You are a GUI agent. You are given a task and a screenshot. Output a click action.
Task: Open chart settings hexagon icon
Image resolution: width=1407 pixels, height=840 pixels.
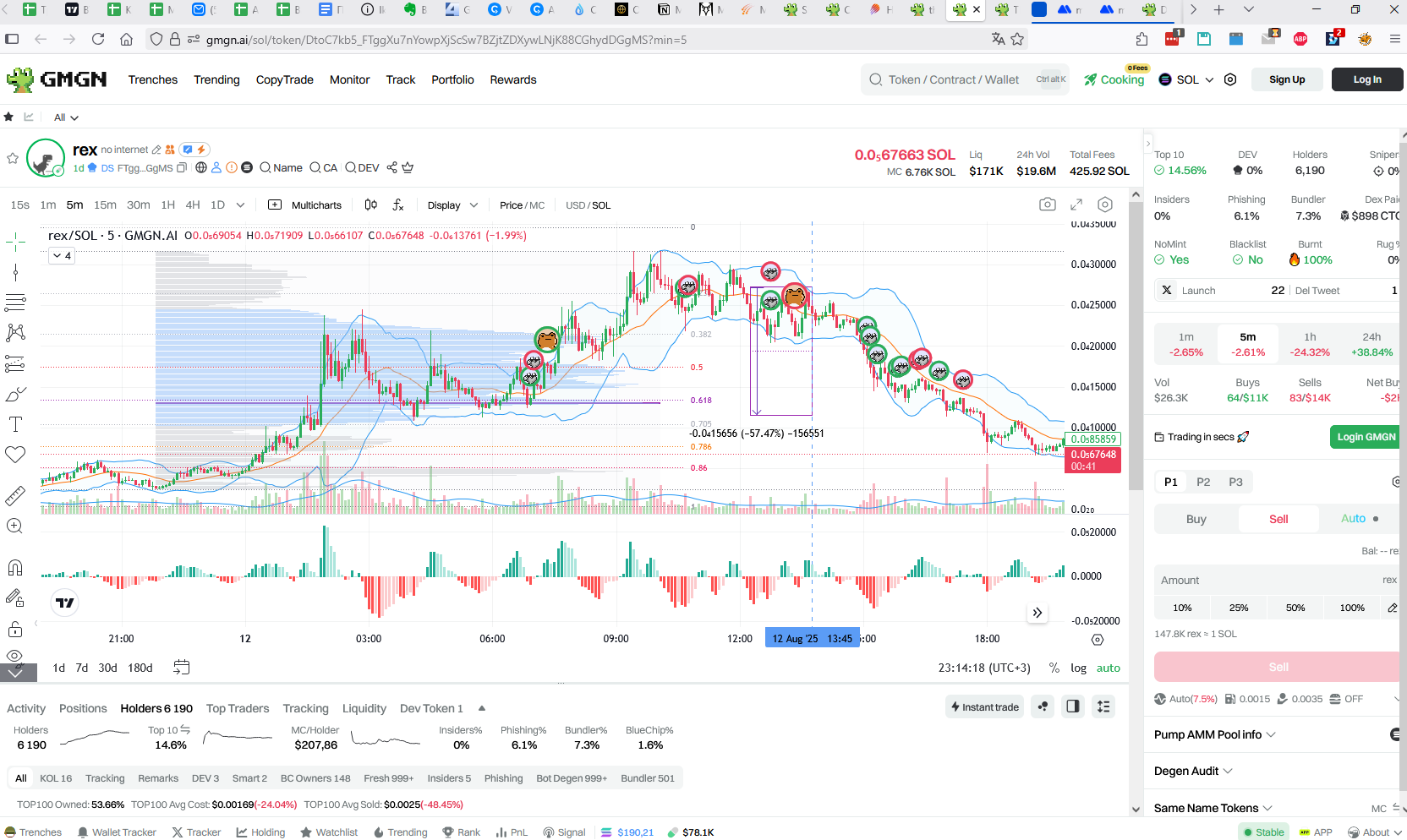click(x=1105, y=205)
